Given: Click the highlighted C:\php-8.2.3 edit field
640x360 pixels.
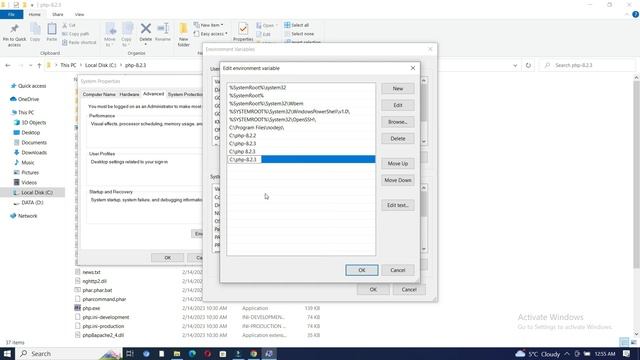Looking at the screenshot, I should (x=244, y=160).
